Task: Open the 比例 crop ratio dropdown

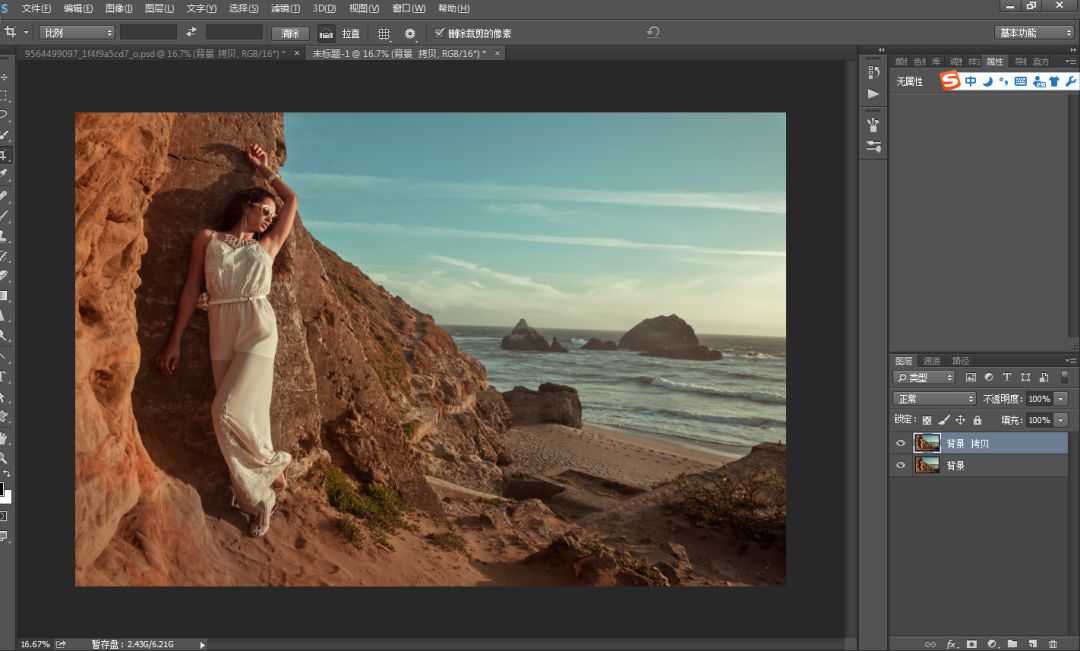Action: click(x=76, y=33)
